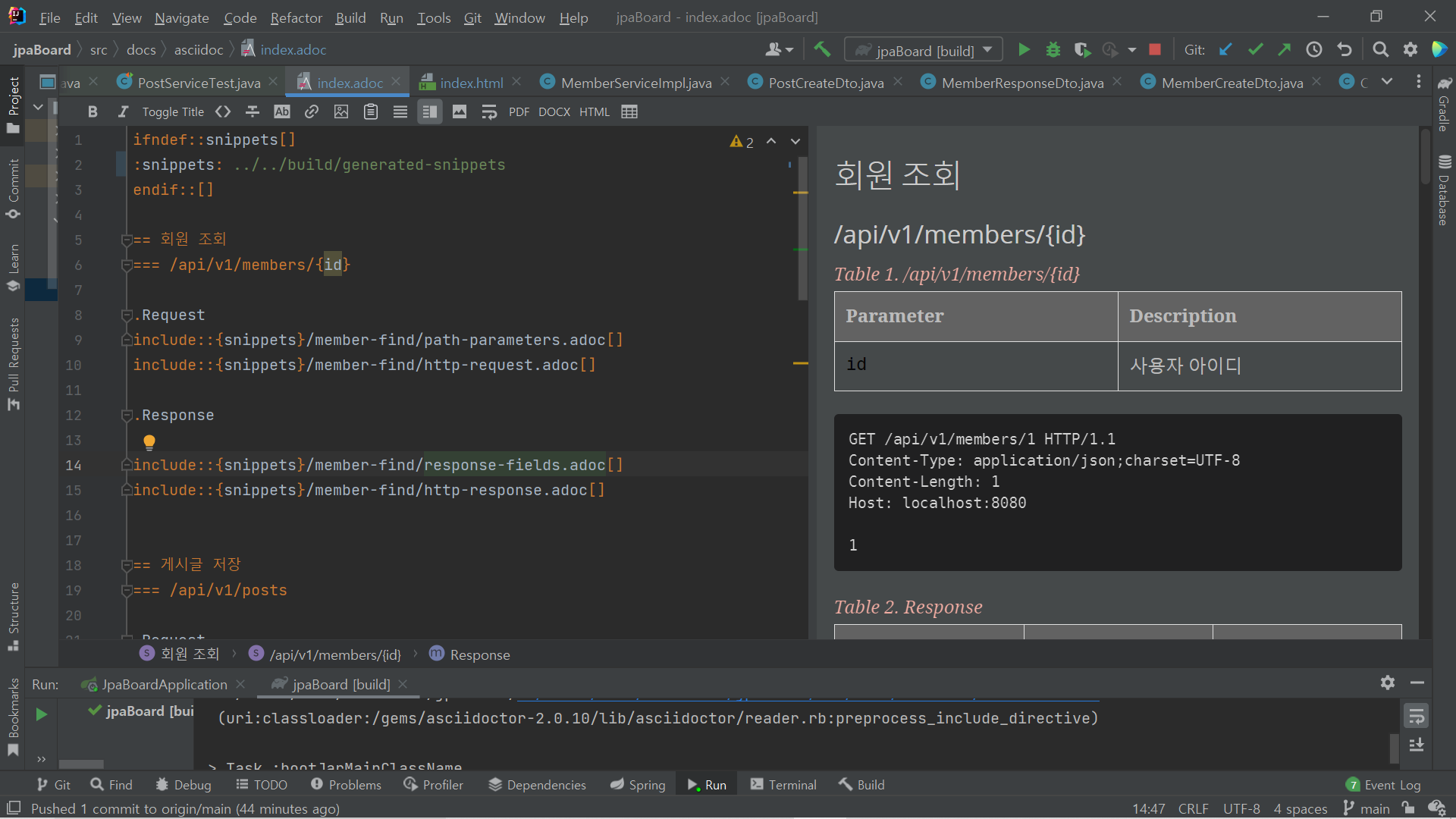Open the Refactor menu
This screenshot has height=819, width=1456.
point(296,17)
